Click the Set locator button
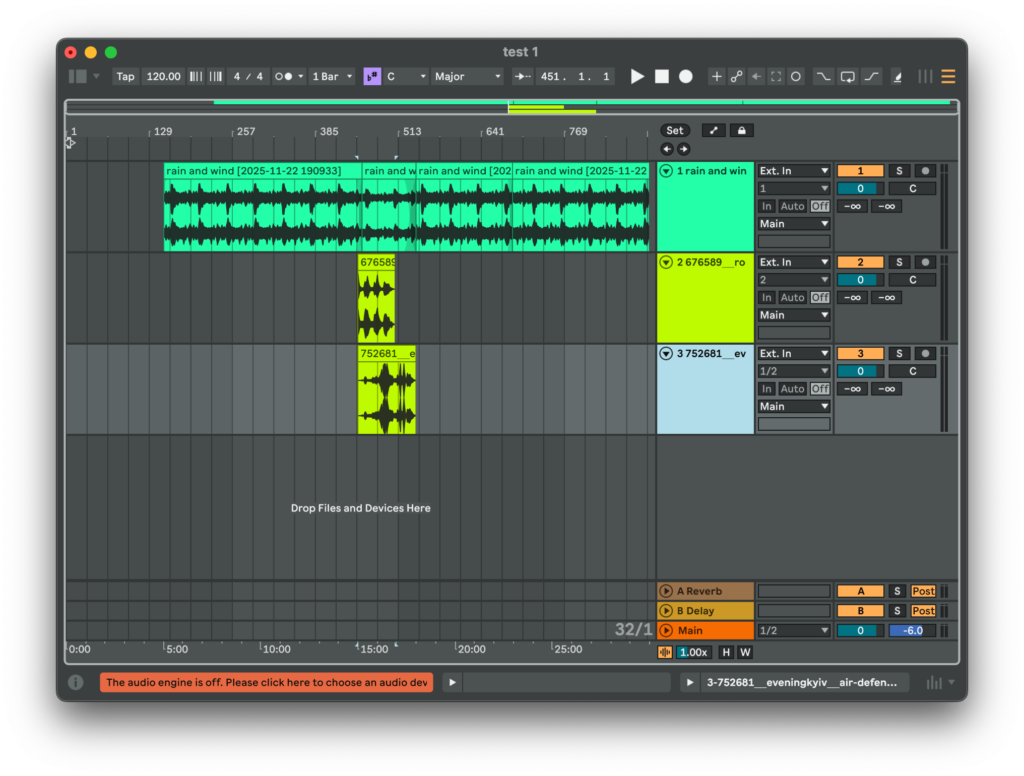The image size is (1024, 776). click(x=675, y=130)
